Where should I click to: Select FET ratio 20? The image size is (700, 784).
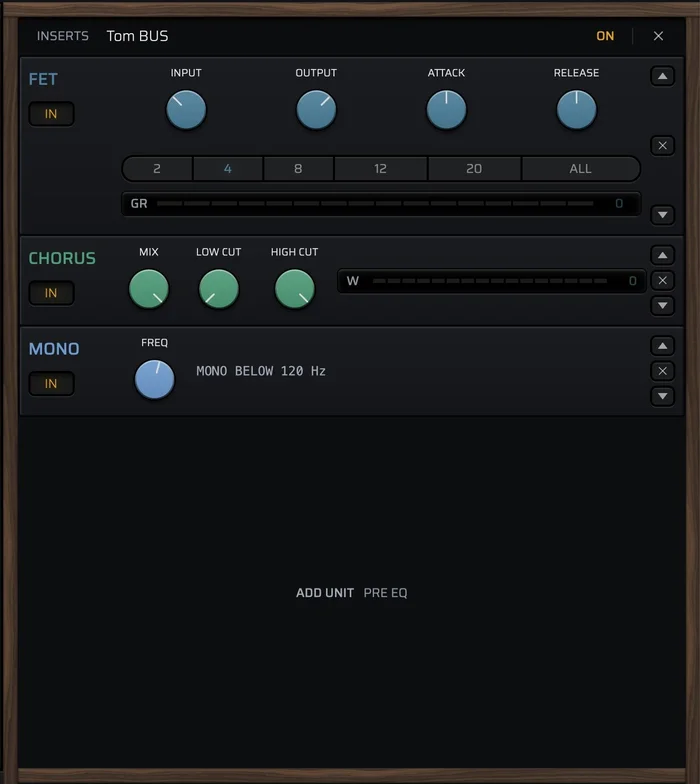point(474,168)
